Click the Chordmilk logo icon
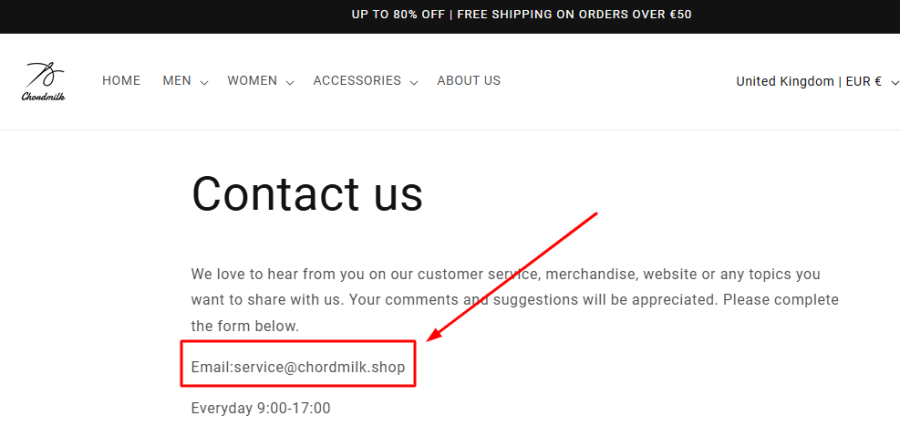This screenshot has width=900, height=426. (44, 74)
